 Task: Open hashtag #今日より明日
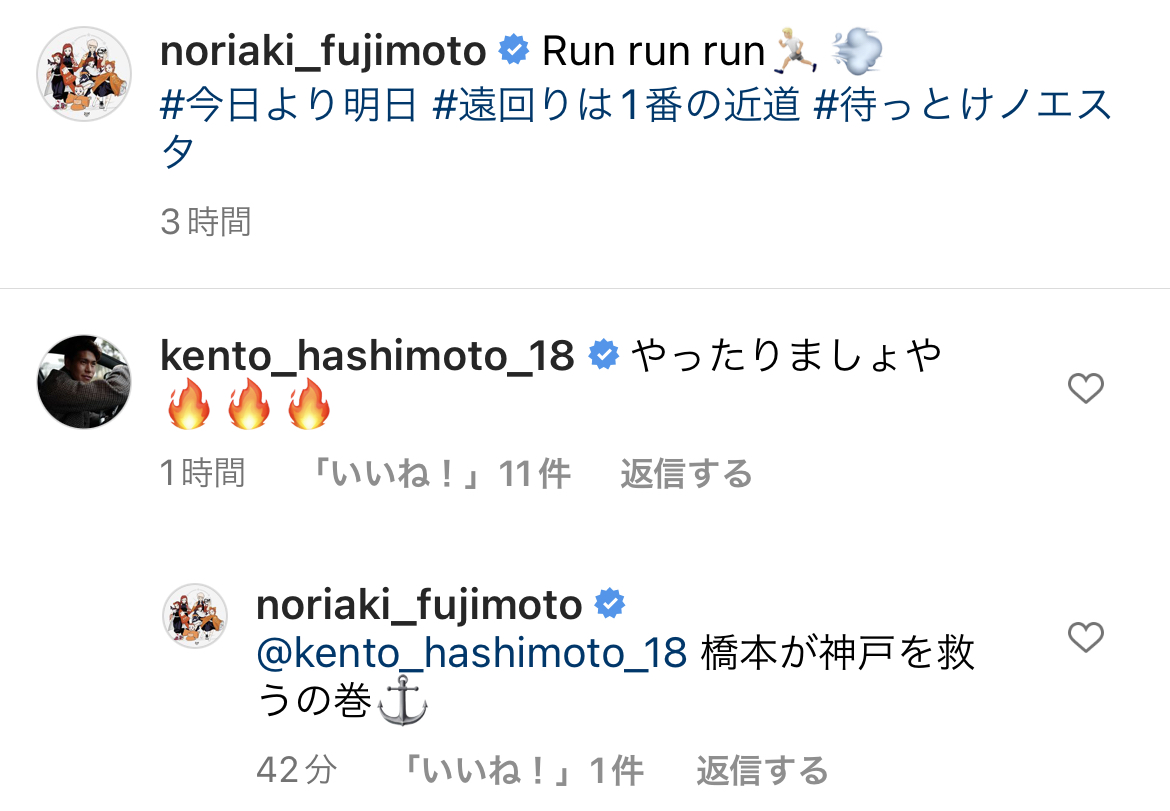point(288,105)
